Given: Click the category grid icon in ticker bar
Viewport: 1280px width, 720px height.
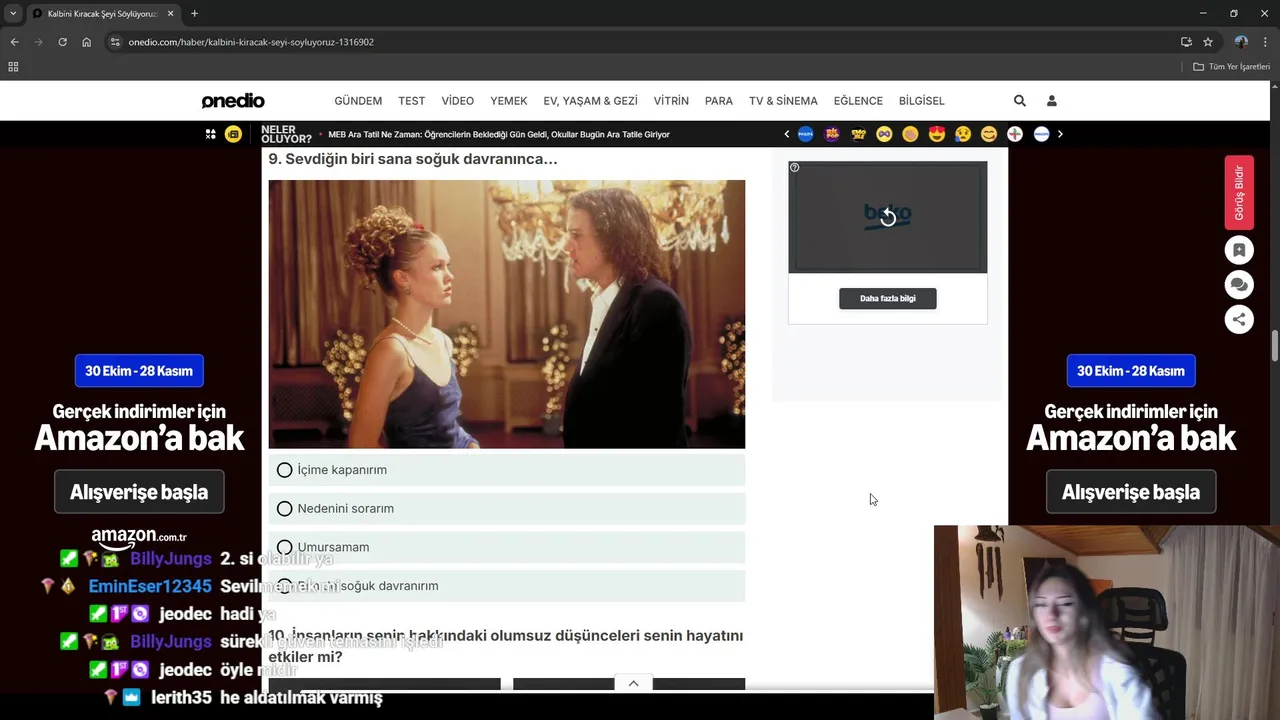Looking at the screenshot, I should click(x=210, y=134).
